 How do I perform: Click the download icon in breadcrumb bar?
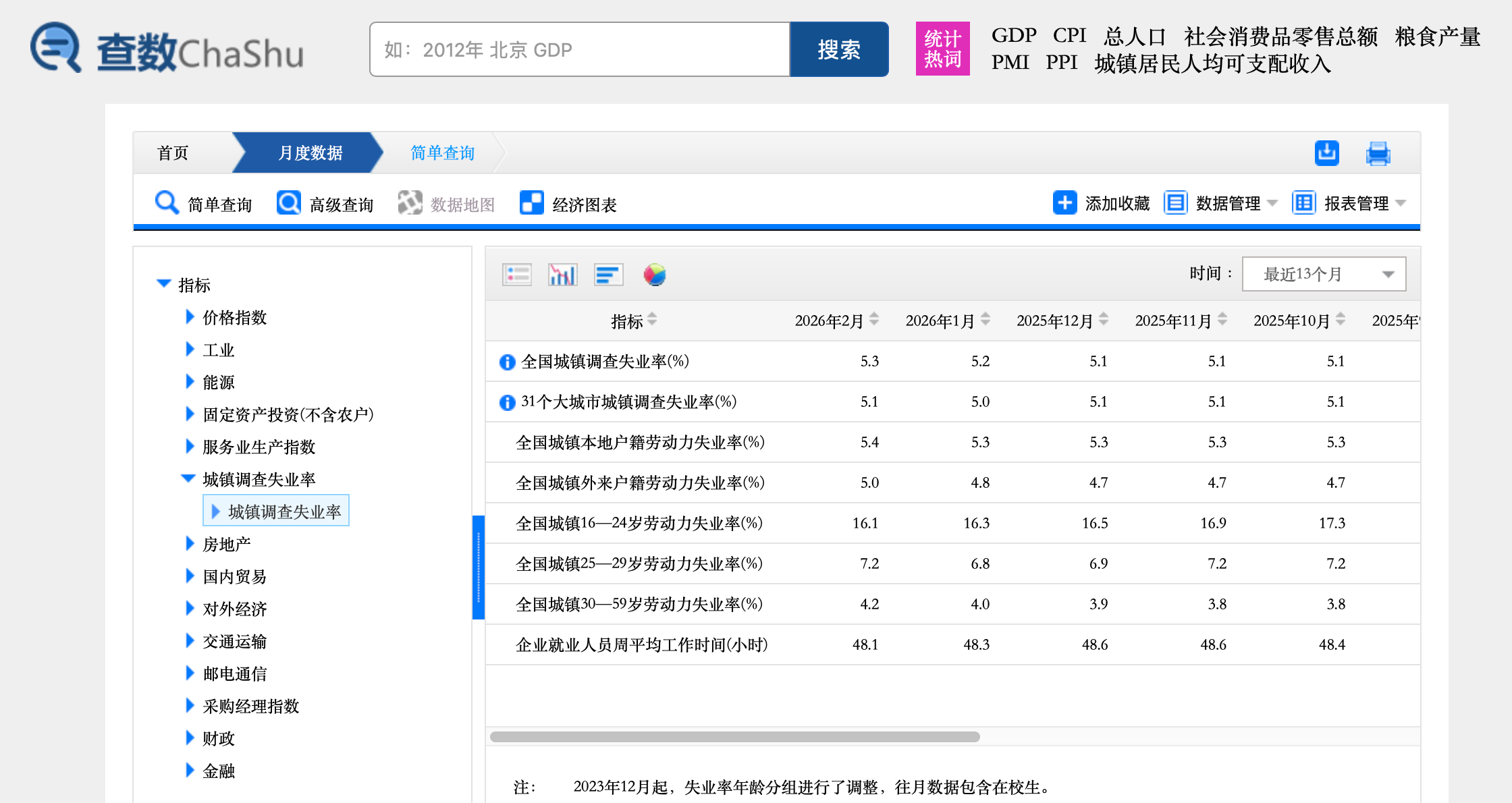(x=1326, y=153)
